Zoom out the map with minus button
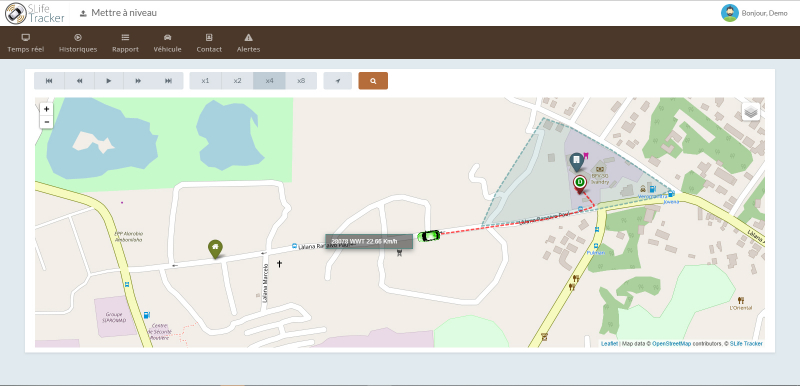This screenshot has height=386, width=800. (46, 122)
